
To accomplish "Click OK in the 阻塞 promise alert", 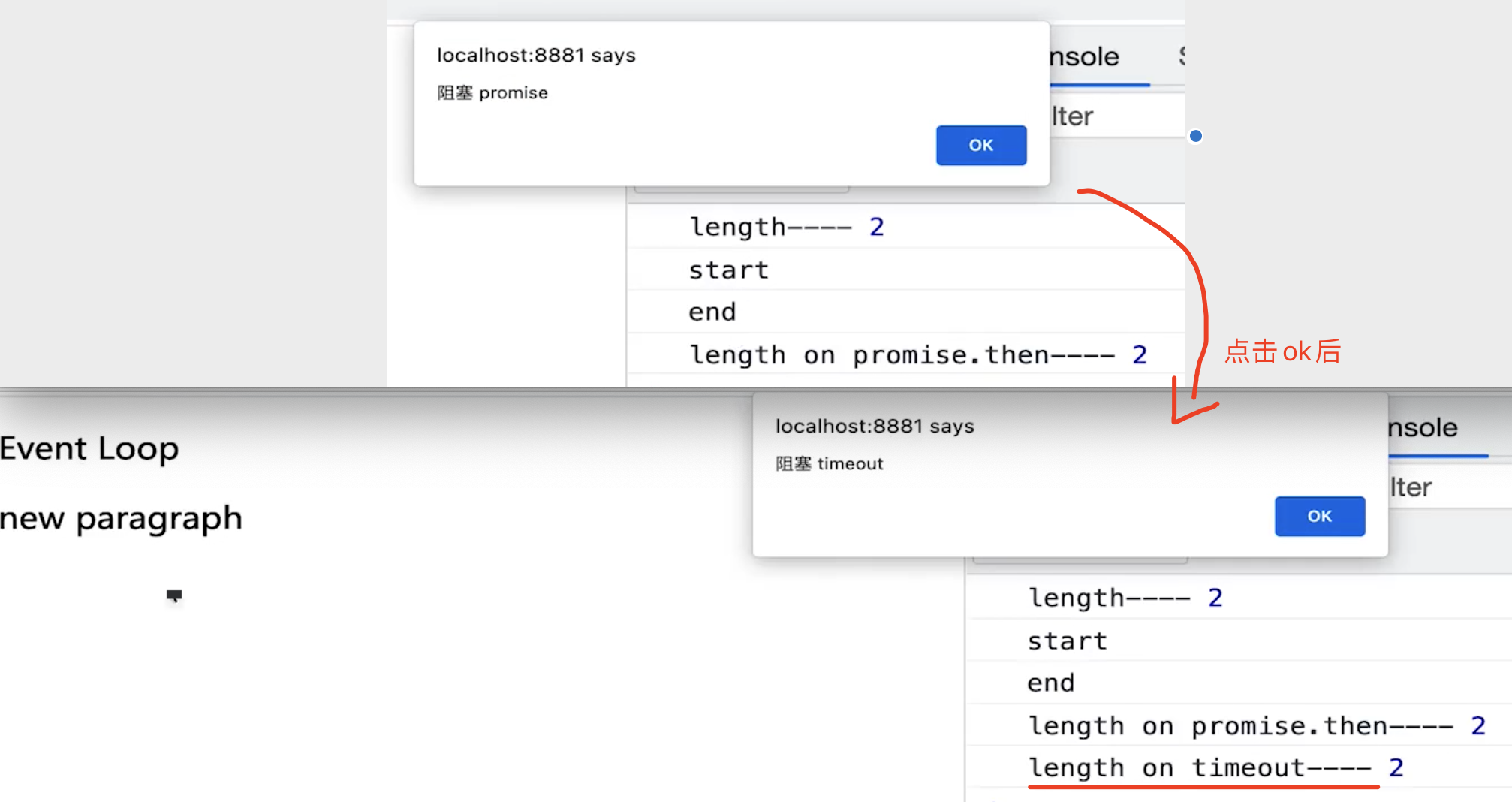I will (x=980, y=145).
